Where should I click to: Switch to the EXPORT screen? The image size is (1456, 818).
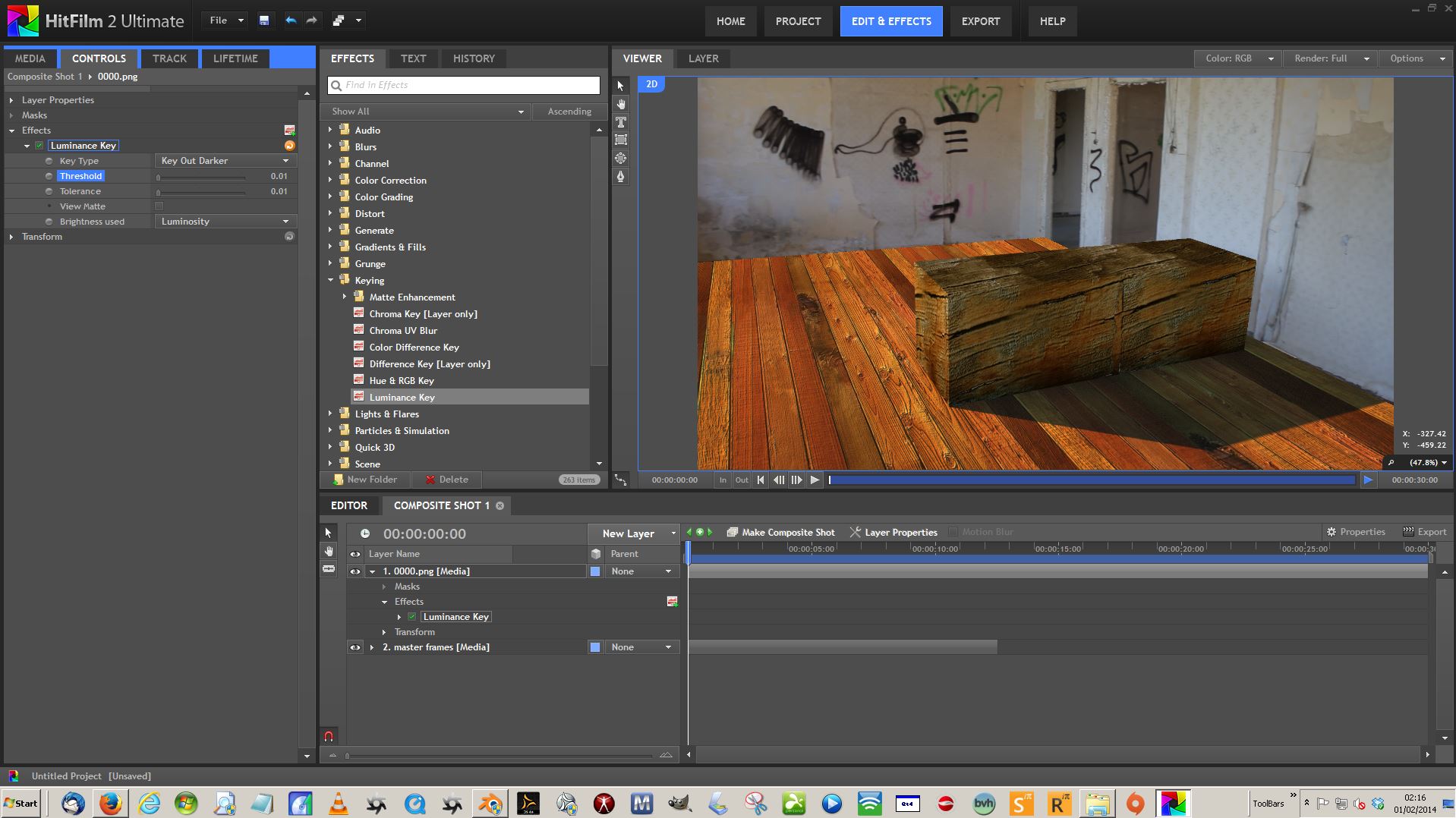click(x=980, y=21)
